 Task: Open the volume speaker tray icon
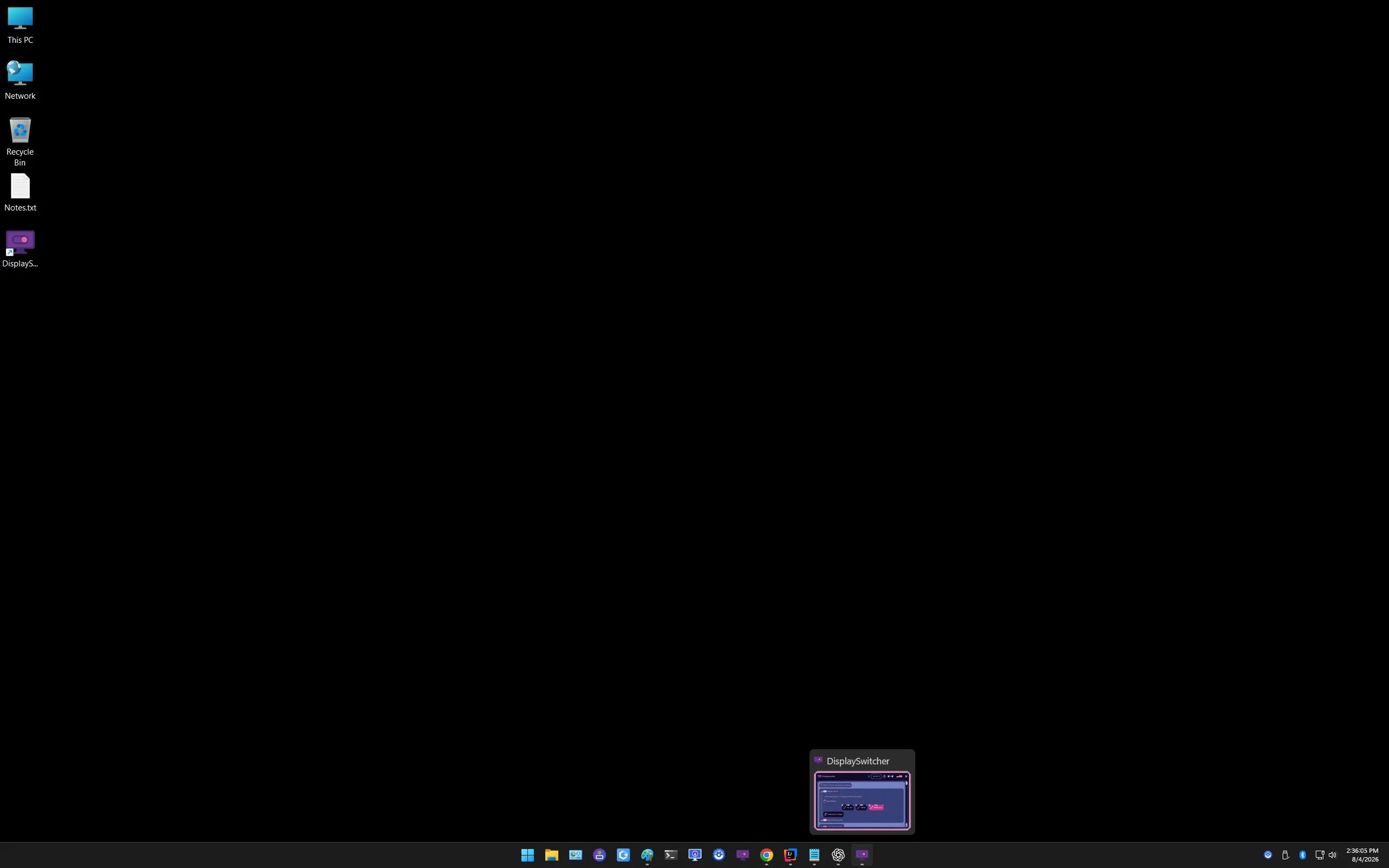pos(1332,855)
